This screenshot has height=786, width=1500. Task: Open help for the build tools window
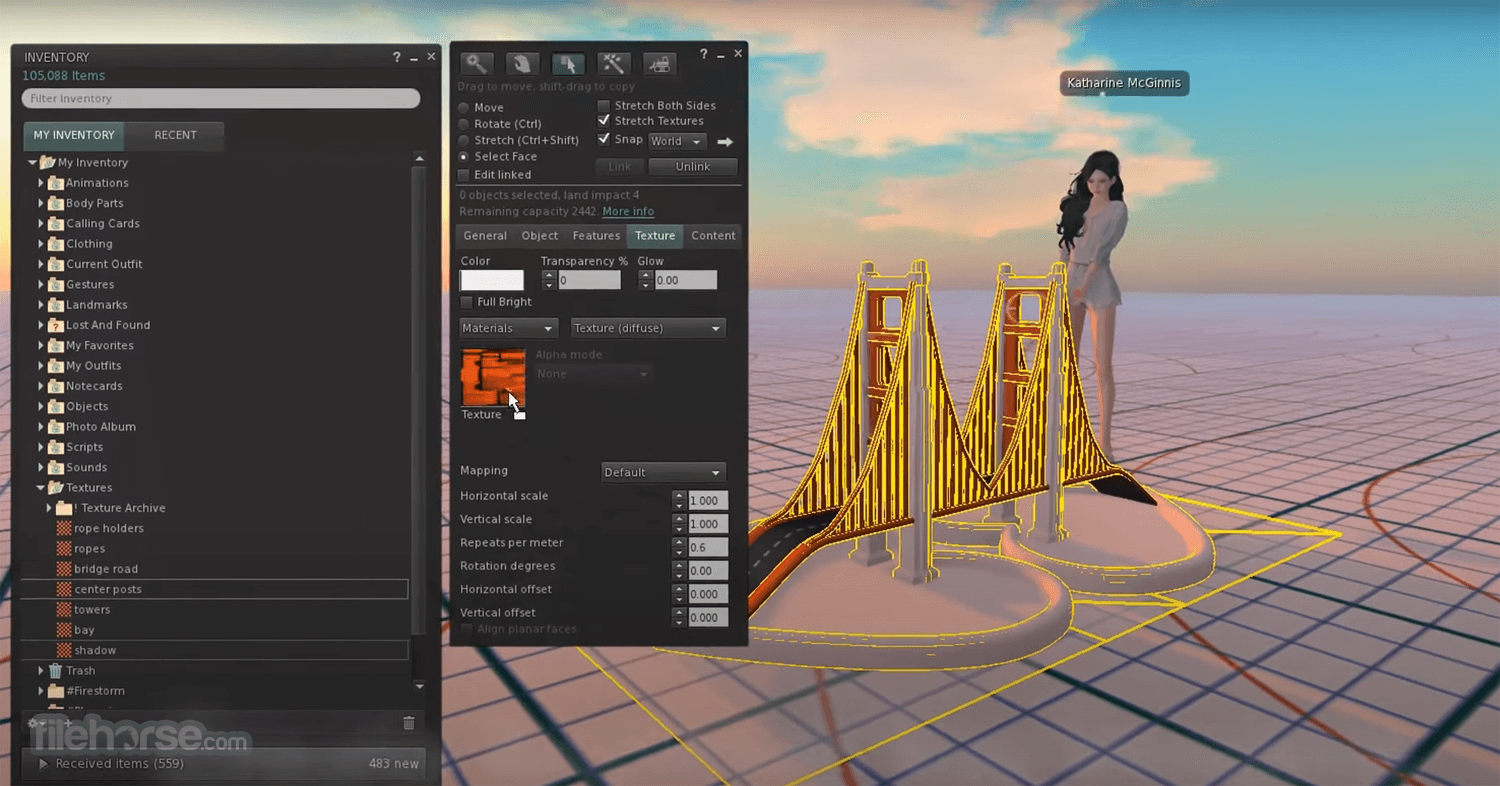pos(704,54)
